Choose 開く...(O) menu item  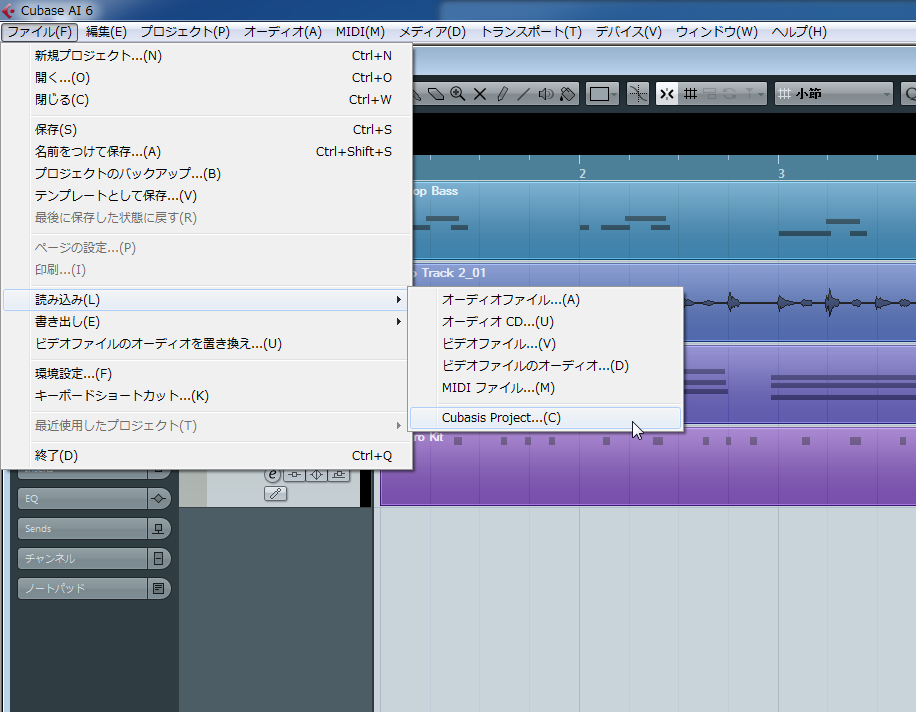pyautogui.click(x=207, y=78)
